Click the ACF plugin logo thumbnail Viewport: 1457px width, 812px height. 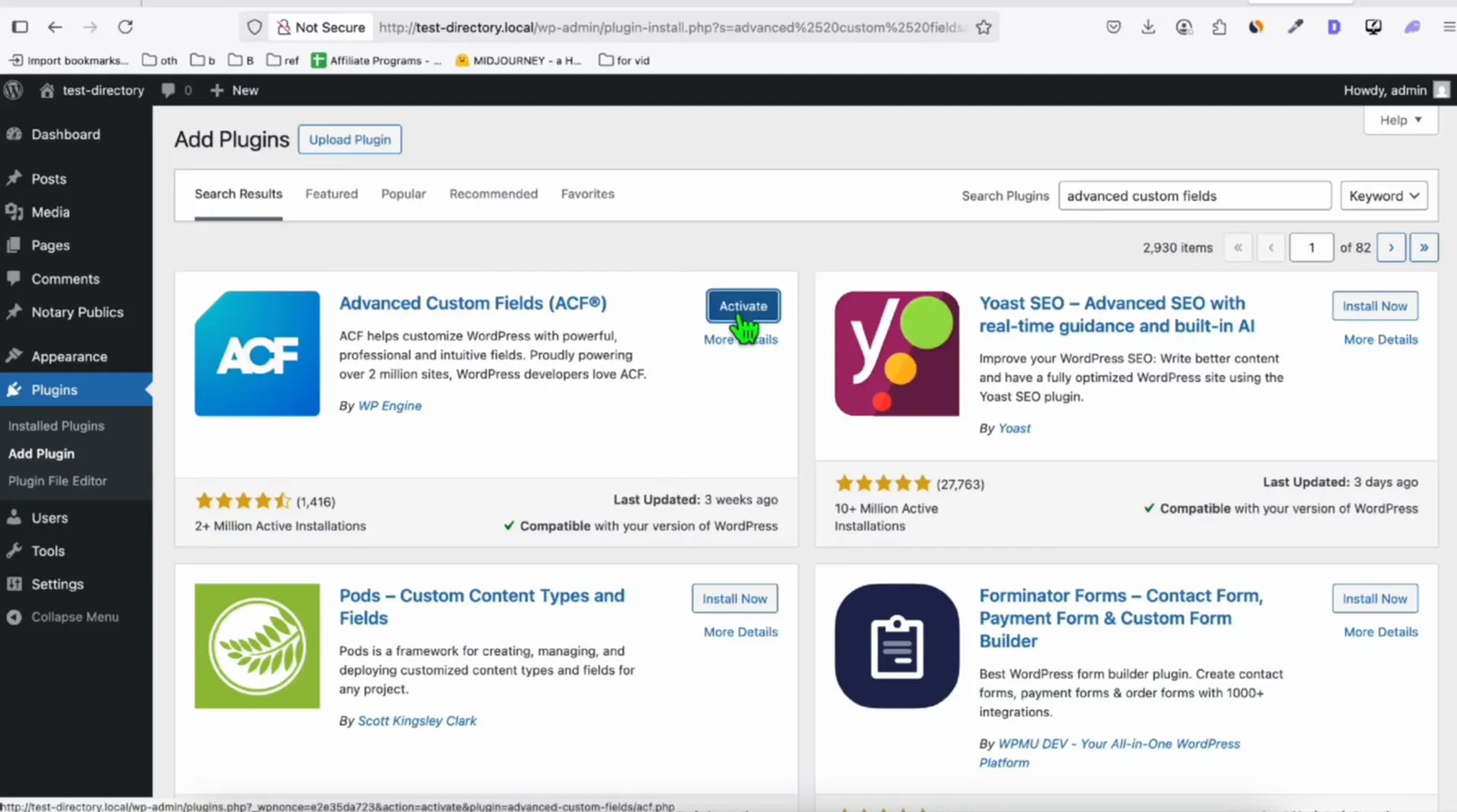(x=257, y=353)
